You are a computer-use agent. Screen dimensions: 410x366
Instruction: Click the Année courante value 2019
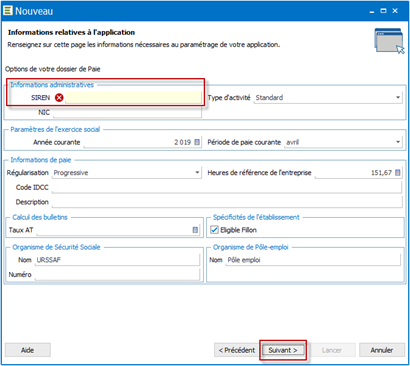click(x=182, y=142)
